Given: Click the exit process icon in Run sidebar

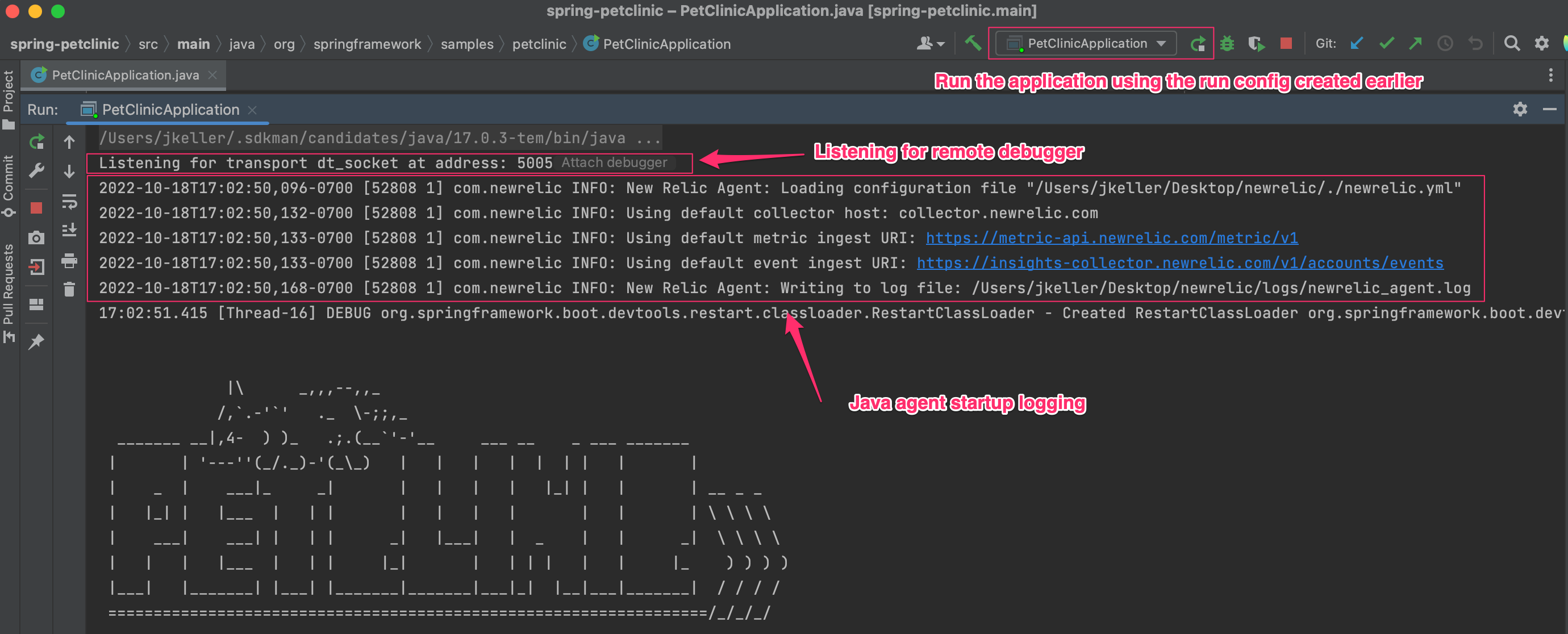Looking at the screenshot, I should click(x=36, y=267).
